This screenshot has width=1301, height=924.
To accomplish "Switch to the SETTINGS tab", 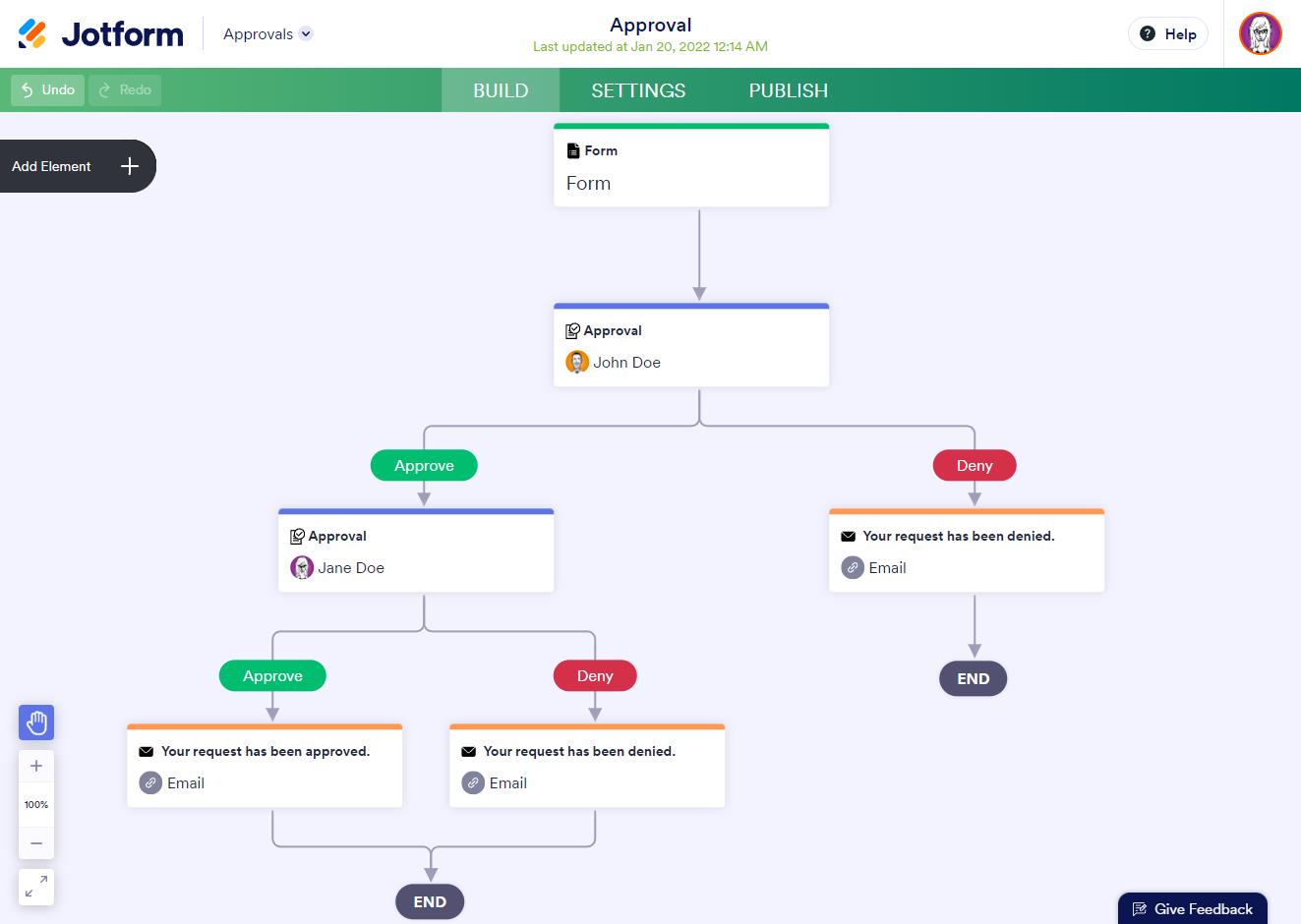I will (638, 90).
